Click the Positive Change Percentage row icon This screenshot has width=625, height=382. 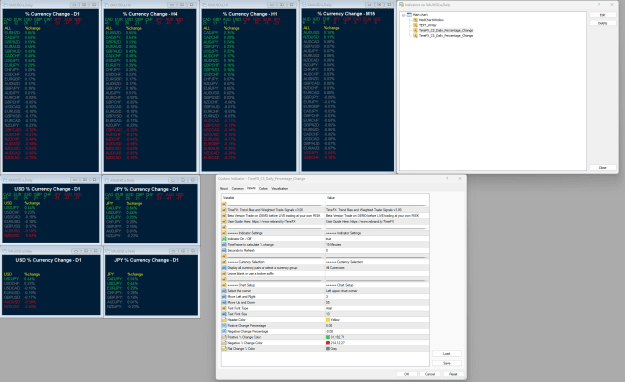[x=224, y=326]
